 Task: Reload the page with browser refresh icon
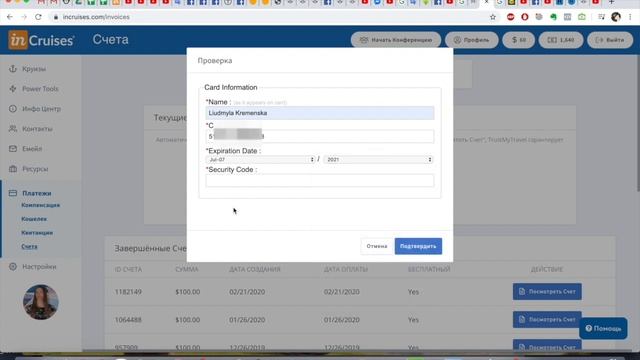38,17
